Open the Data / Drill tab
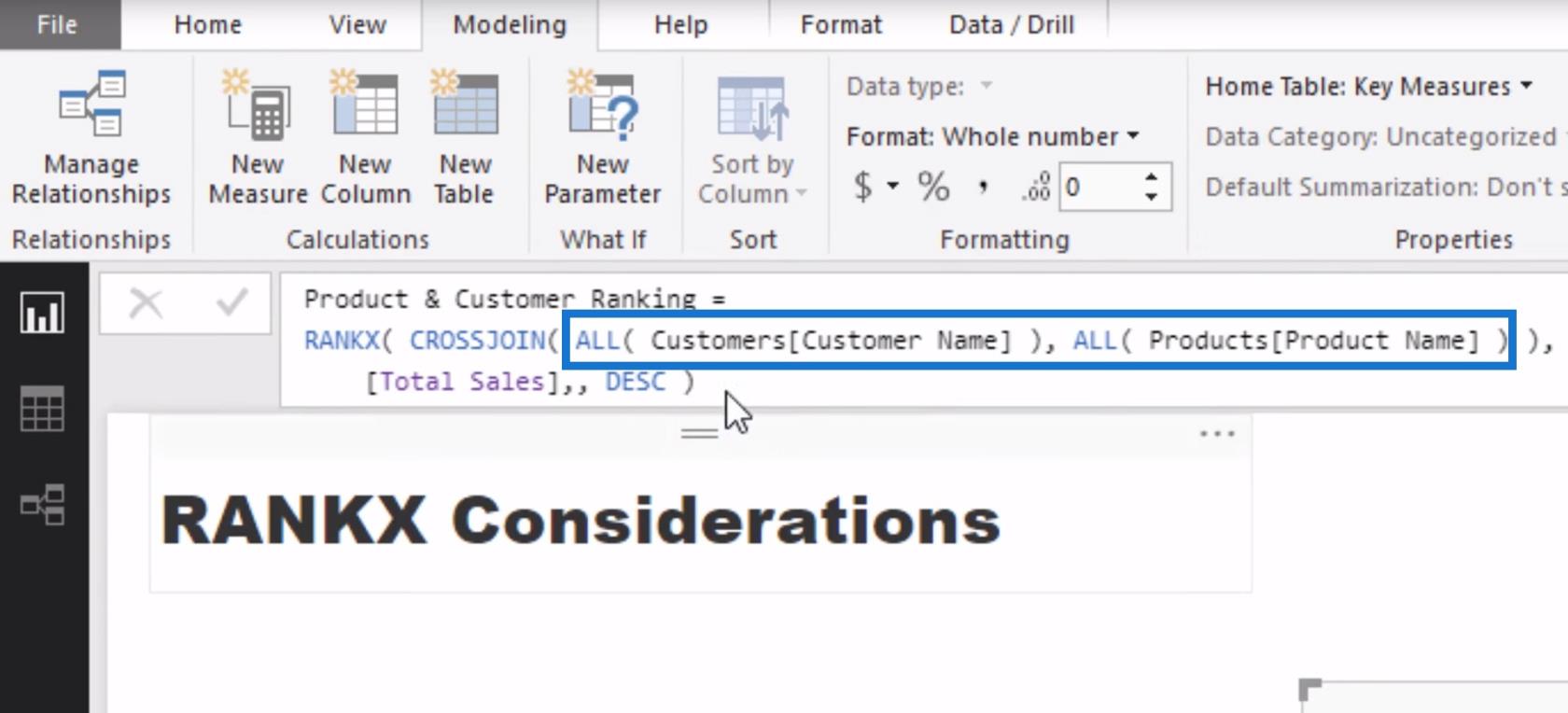This screenshot has width=1568, height=713. [1012, 24]
